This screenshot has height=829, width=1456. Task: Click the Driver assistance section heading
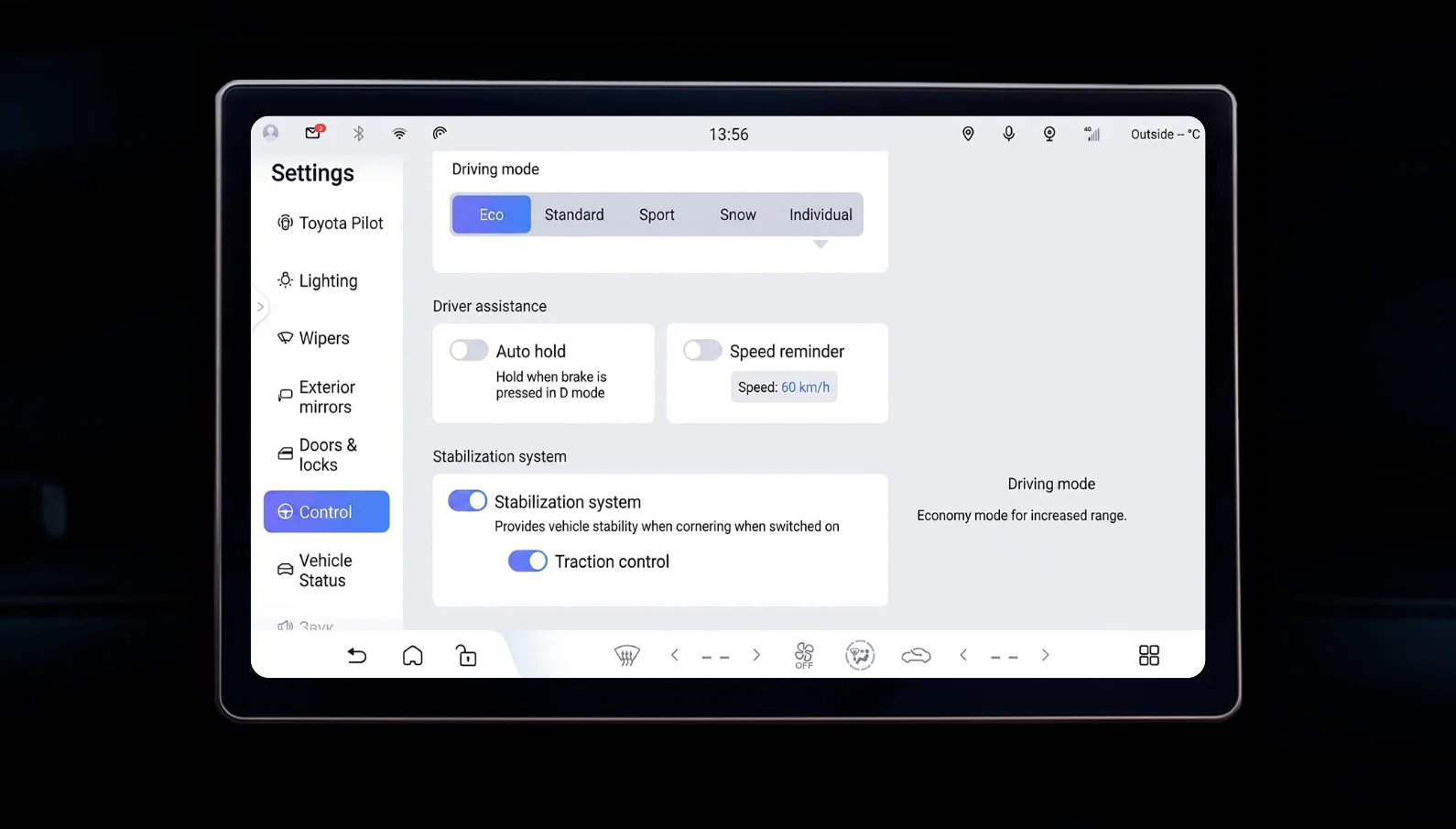point(490,306)
